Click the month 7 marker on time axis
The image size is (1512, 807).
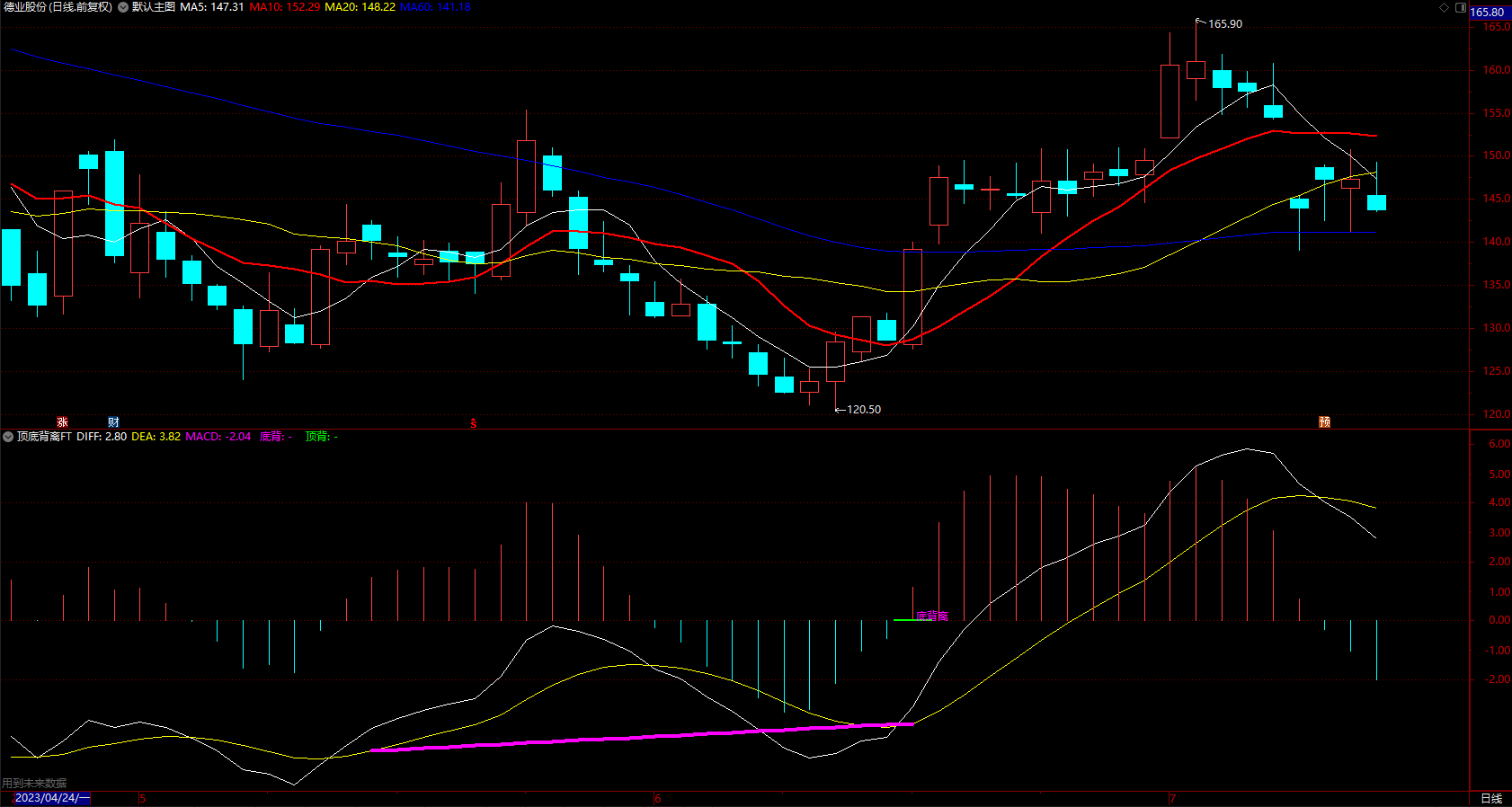coord(1173,798)
